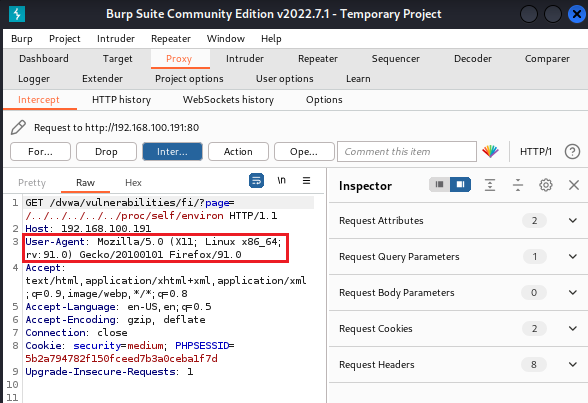The width and height of the screenshot is (588, 403).
Task: Open the Help menu
Action: pyautogui.click(x=271, y=39)
